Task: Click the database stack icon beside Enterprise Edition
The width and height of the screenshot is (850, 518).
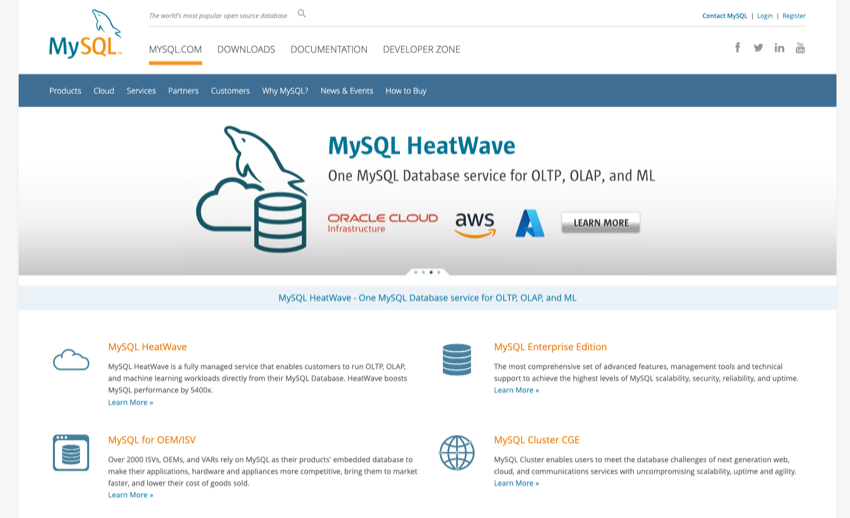Action: coord(457,360)
